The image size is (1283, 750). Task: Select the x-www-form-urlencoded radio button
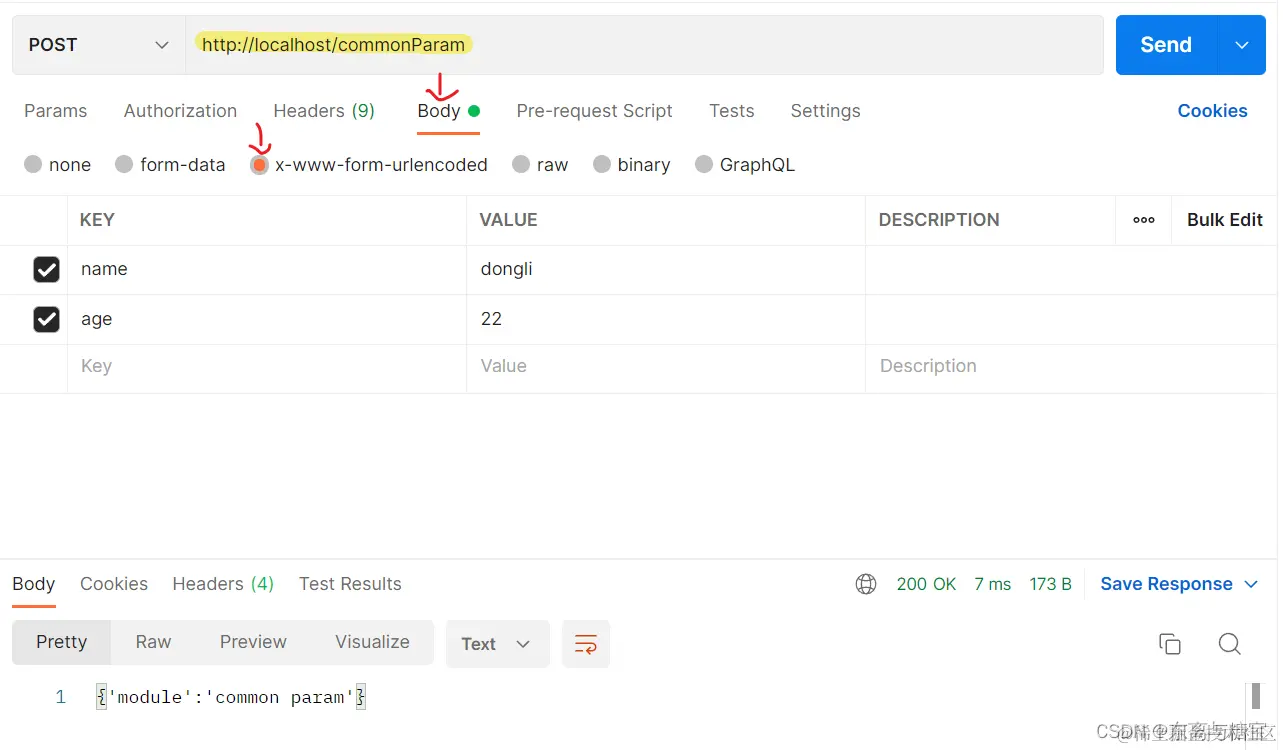(x=259, y=165)
